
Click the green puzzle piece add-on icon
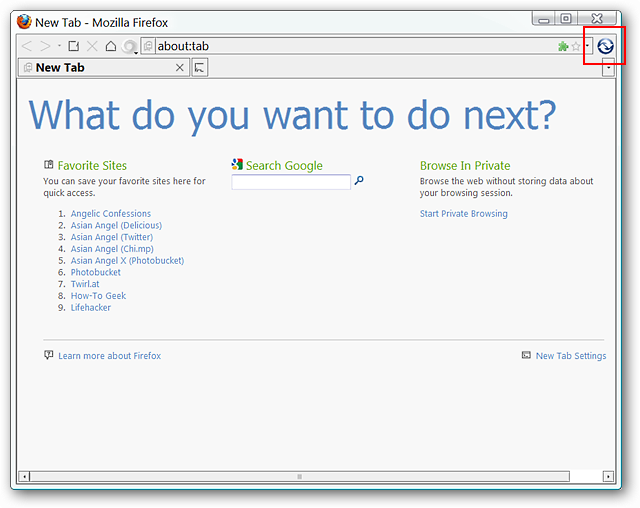(563, 47)
